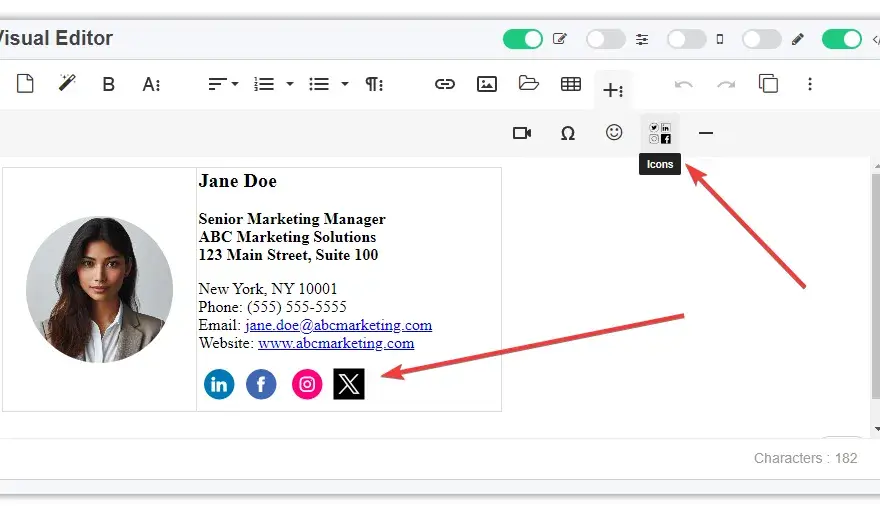Enable the mobile preview toggle
The image size is (880, 514).
[x=686, y=39]
